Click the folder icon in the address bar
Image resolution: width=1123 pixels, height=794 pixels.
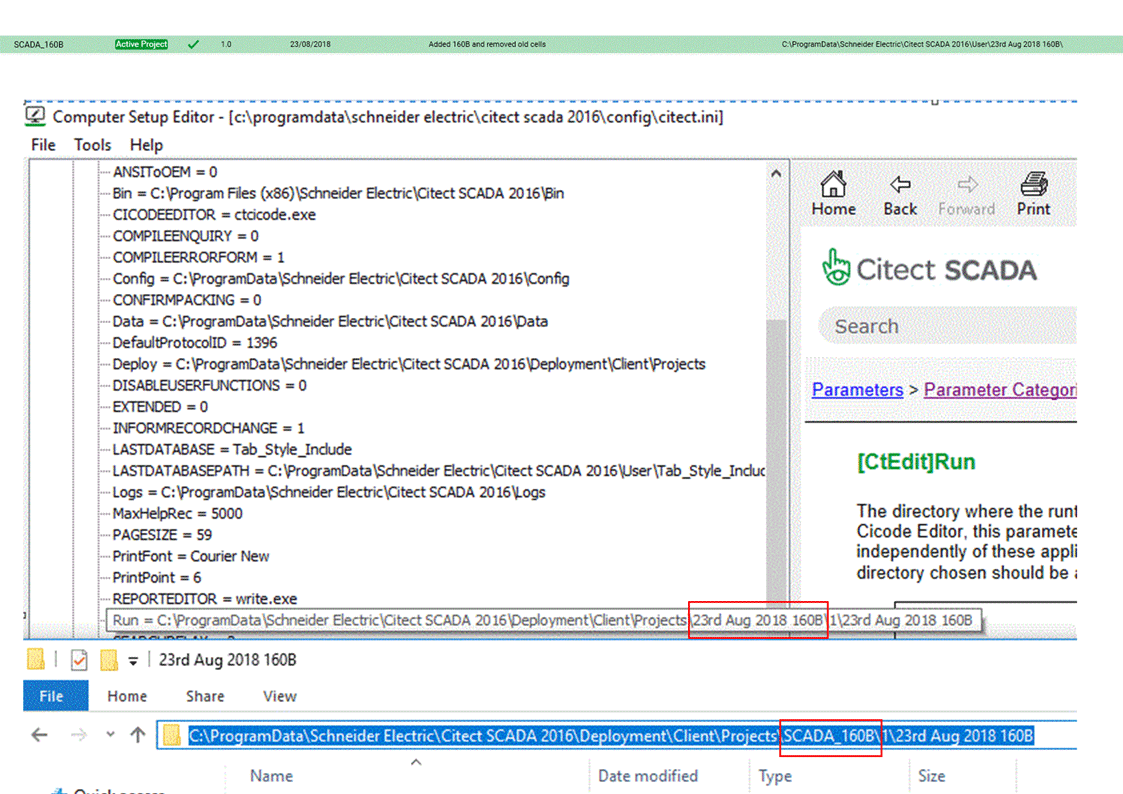click(x=171, y=735)
